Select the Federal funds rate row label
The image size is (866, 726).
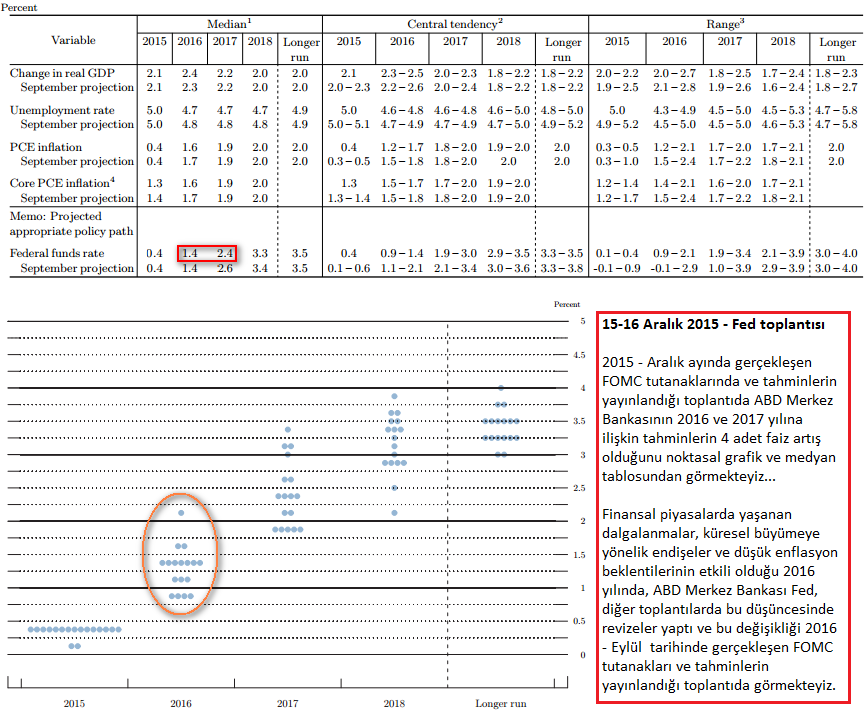coord(56,253)
